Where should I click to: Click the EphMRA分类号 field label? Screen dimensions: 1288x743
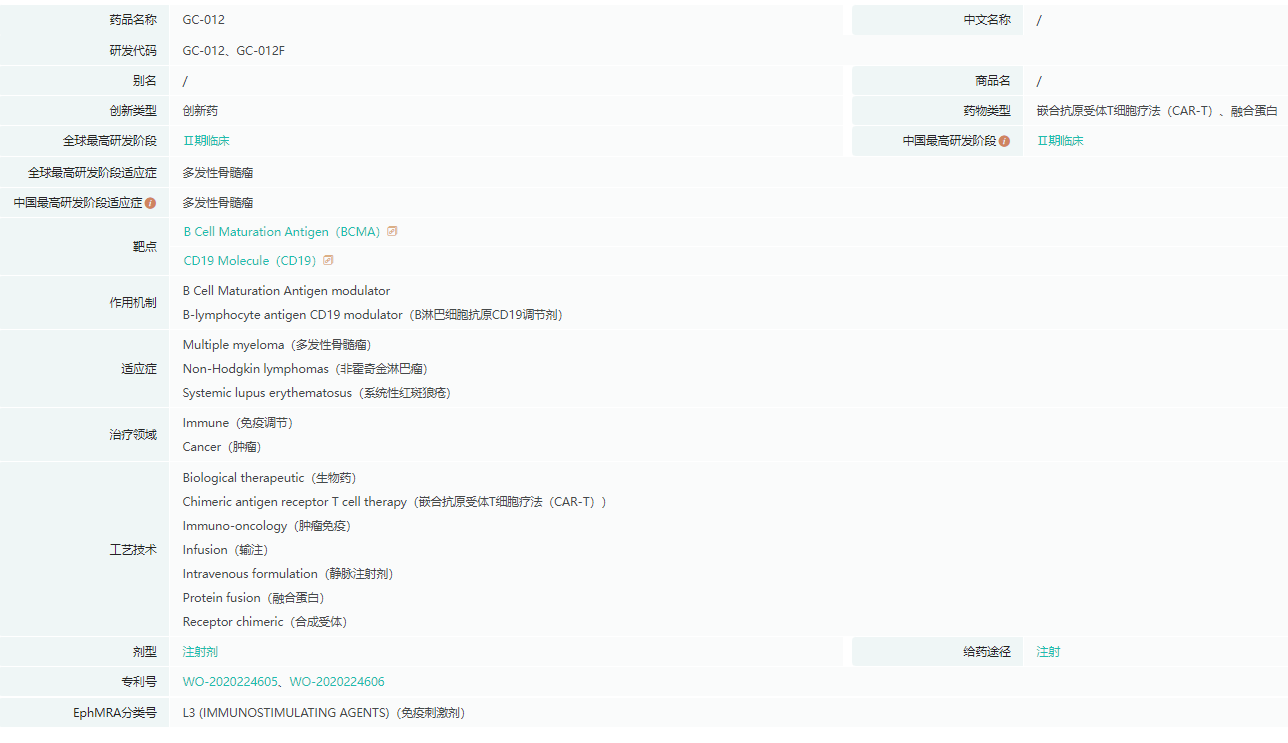[115, 713]
